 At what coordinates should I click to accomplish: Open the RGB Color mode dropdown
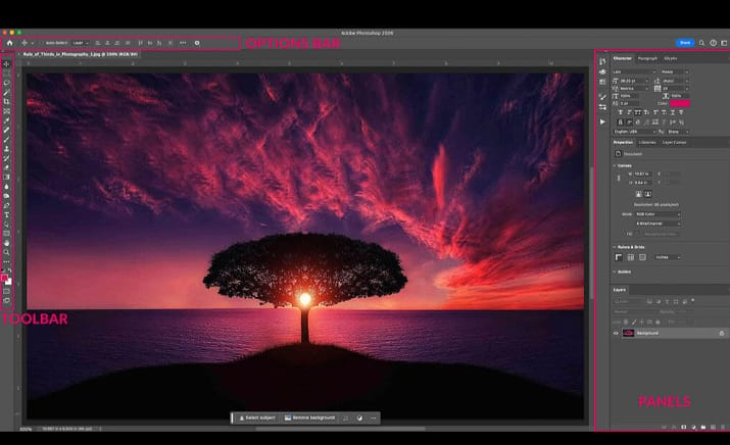657,214
